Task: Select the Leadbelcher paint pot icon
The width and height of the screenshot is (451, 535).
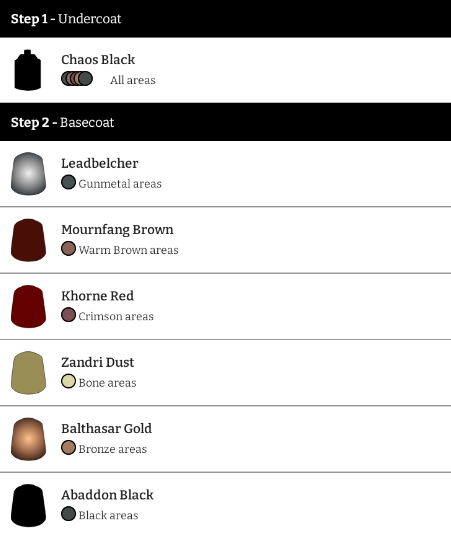Action: (28, 174)
